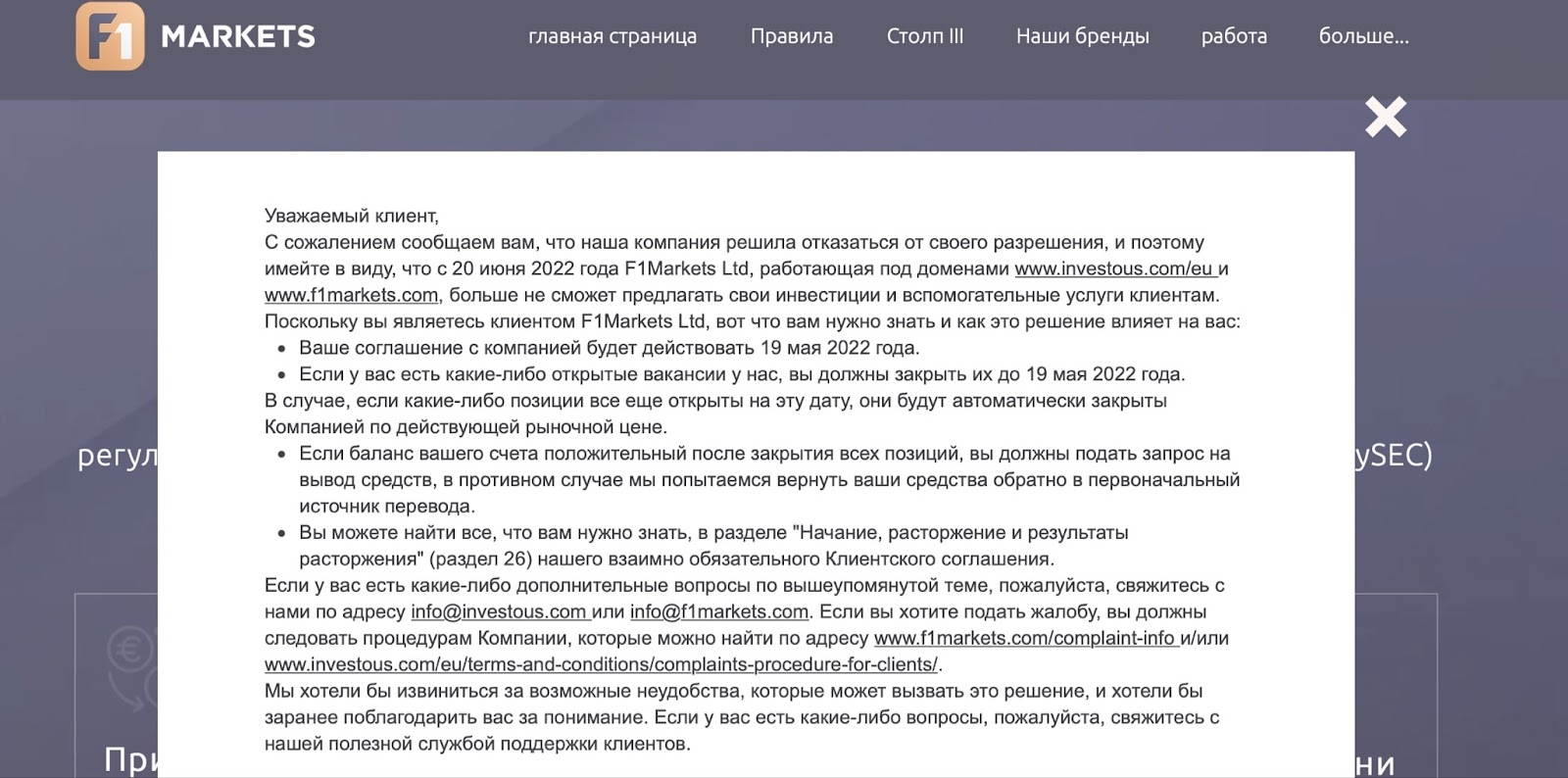Open investous complaints-procedure-for-clients link
The height and width of the screenshot is (778, 1568).
point(602,664)
